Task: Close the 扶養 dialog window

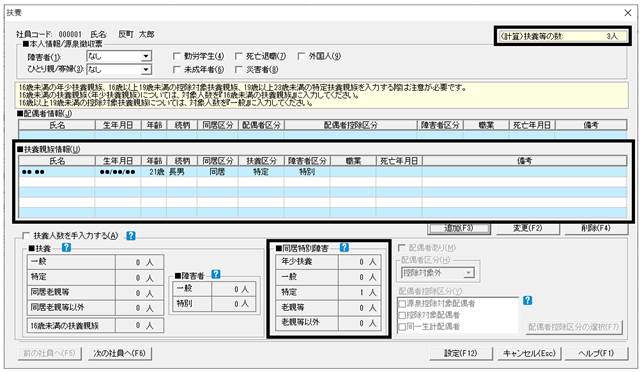Action: click(628, 13)
